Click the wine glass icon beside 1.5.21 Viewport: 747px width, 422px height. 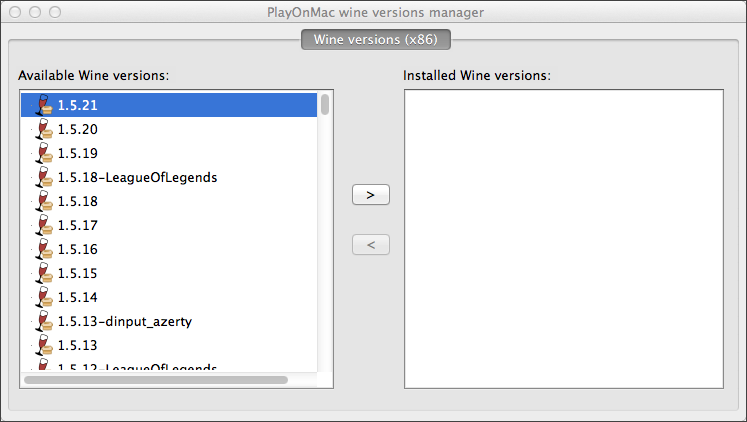click(43, 105)
